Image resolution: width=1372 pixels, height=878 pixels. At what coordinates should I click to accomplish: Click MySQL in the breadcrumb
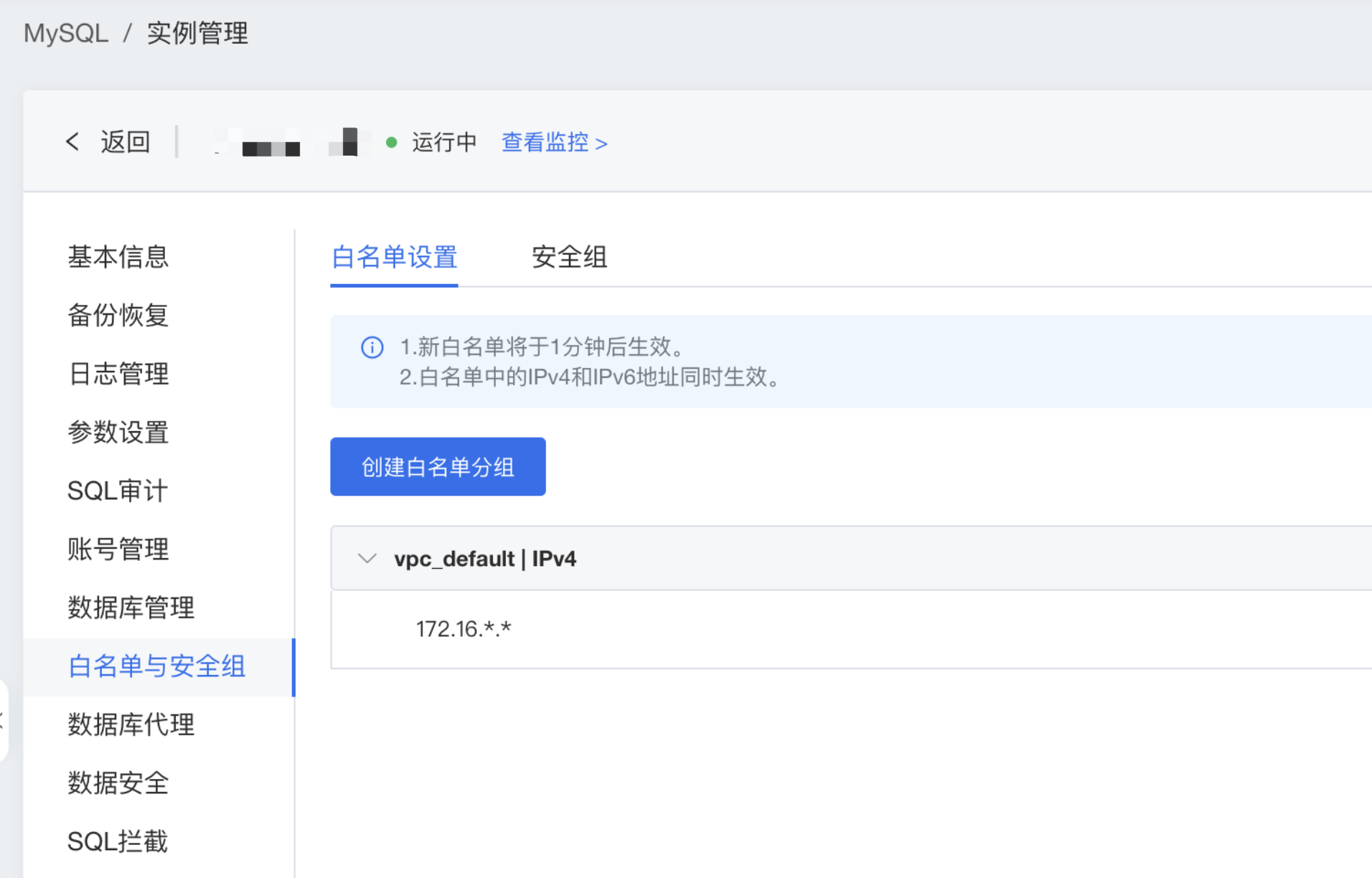click(65, 33)
